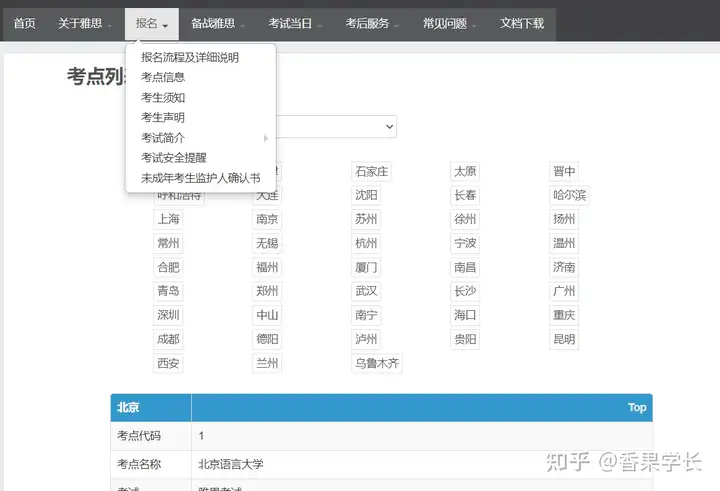720x491 pixels.
Task: Click the 温州 city link
Action: [564, 243]
